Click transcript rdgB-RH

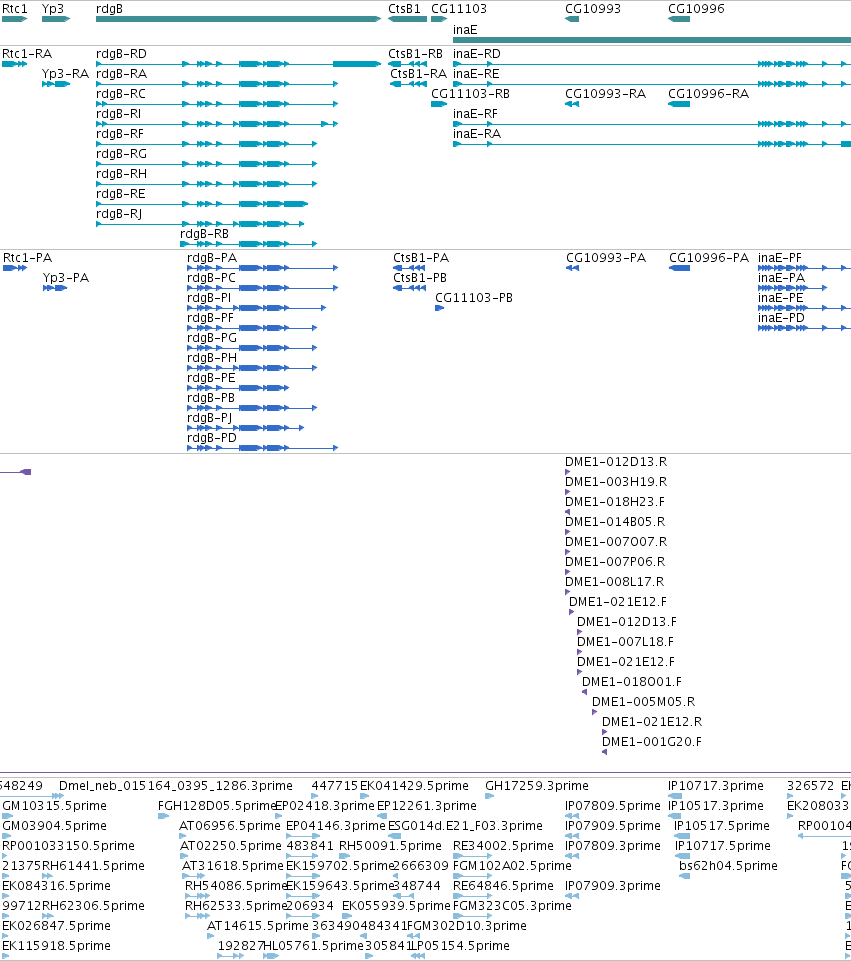[206, 184]
